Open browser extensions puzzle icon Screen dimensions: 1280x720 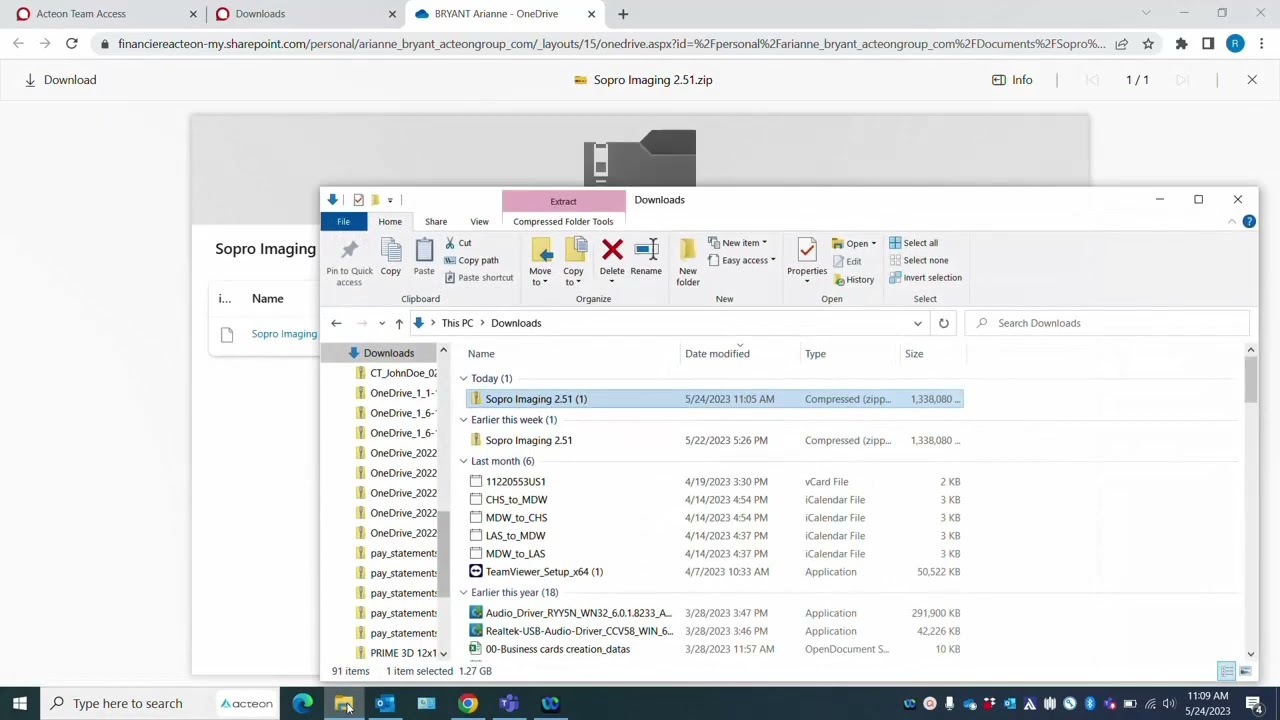(x=1181, y=44)
